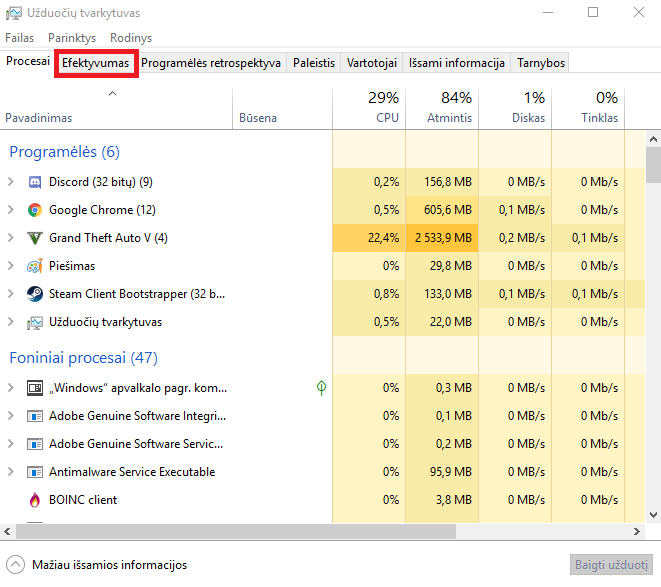
Task: Open the Parinktys menu
Action: 72,38
